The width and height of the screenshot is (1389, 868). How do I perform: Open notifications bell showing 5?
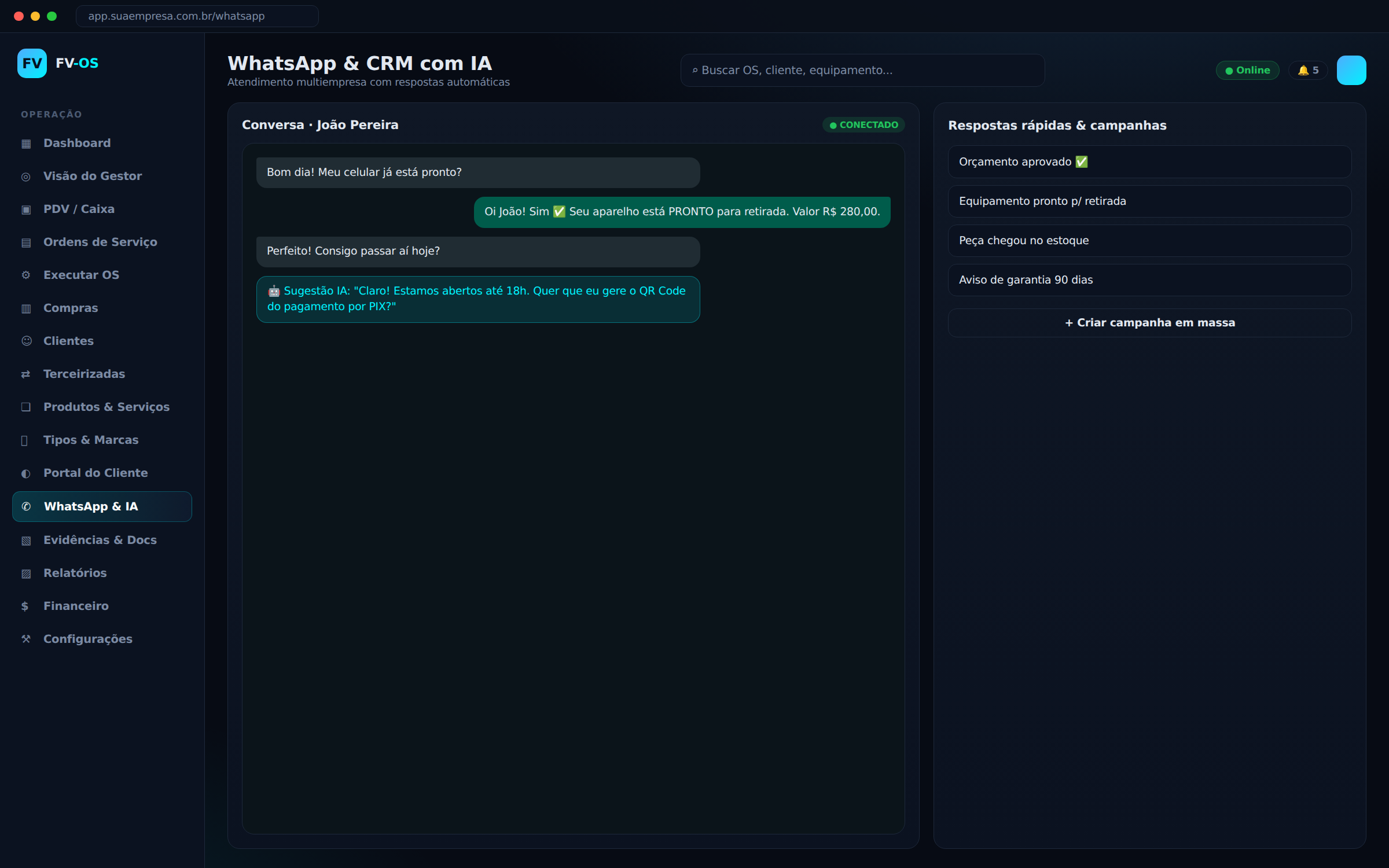coord(1308,70)
